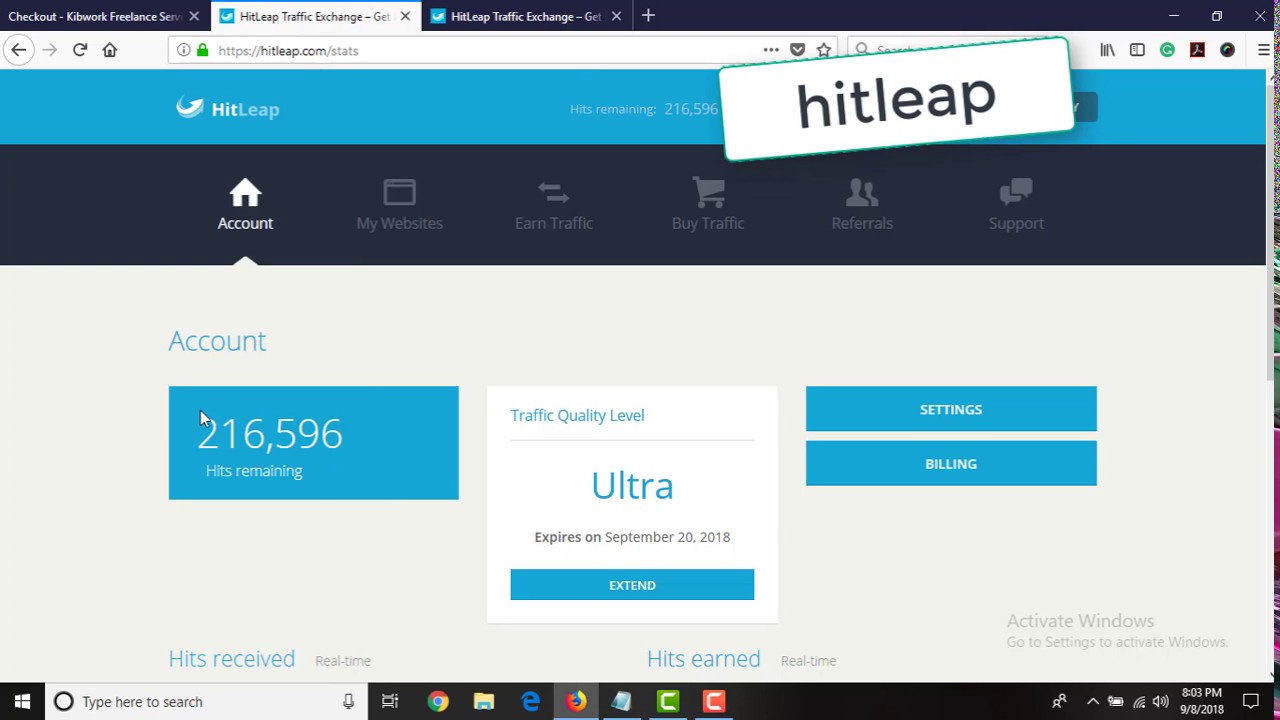This screenshot has height=720, width=1280.
Task: Click the Traffic Quality Level heading
Action: (x=577, y=415)
